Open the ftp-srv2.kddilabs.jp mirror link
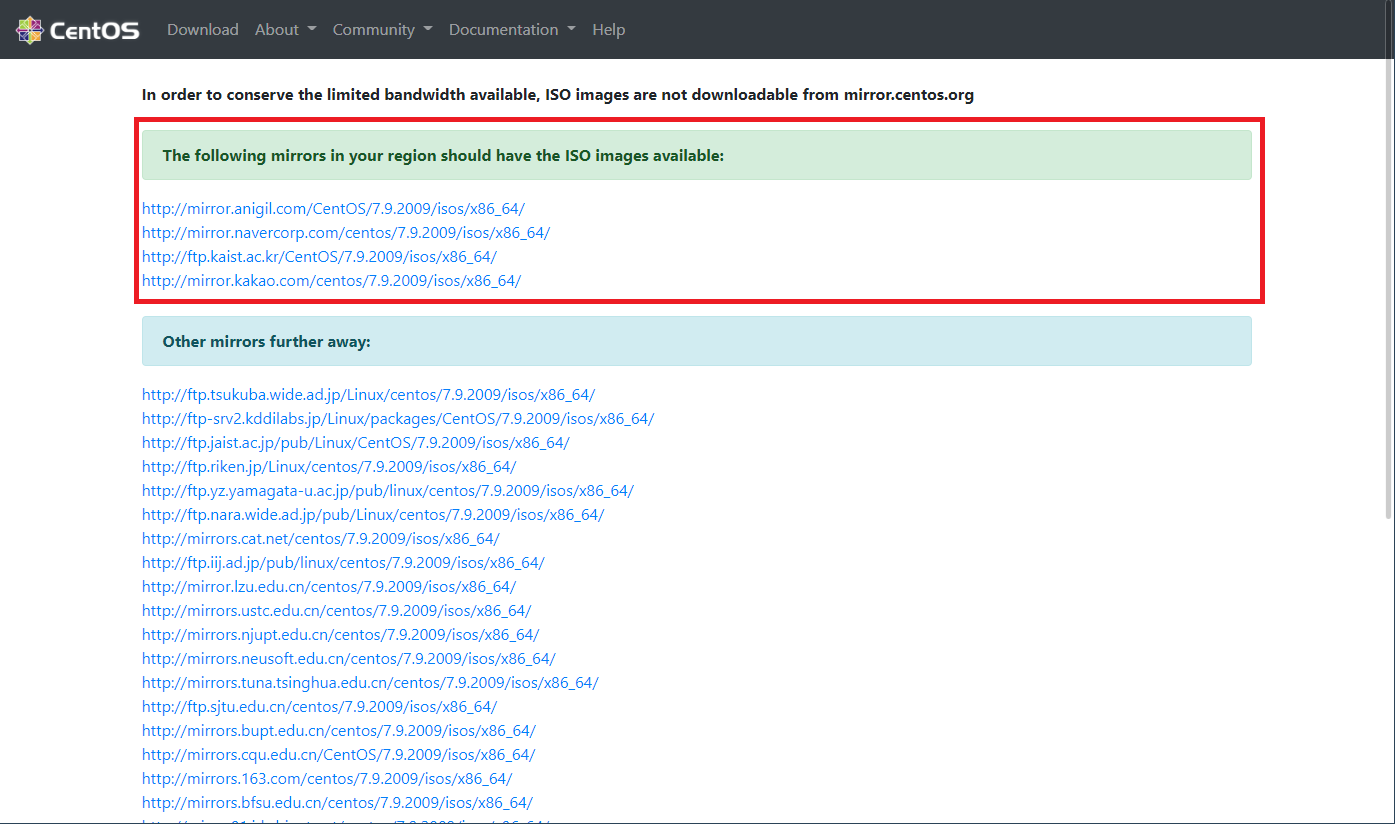The height and width of the screenshot is (824, 1395). click(x=398, y=419)
